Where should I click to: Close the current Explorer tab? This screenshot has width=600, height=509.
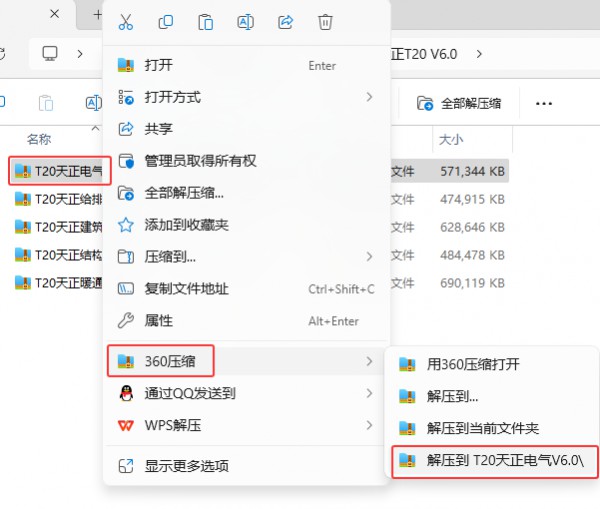pyautogui.click(x=55, y=14)
